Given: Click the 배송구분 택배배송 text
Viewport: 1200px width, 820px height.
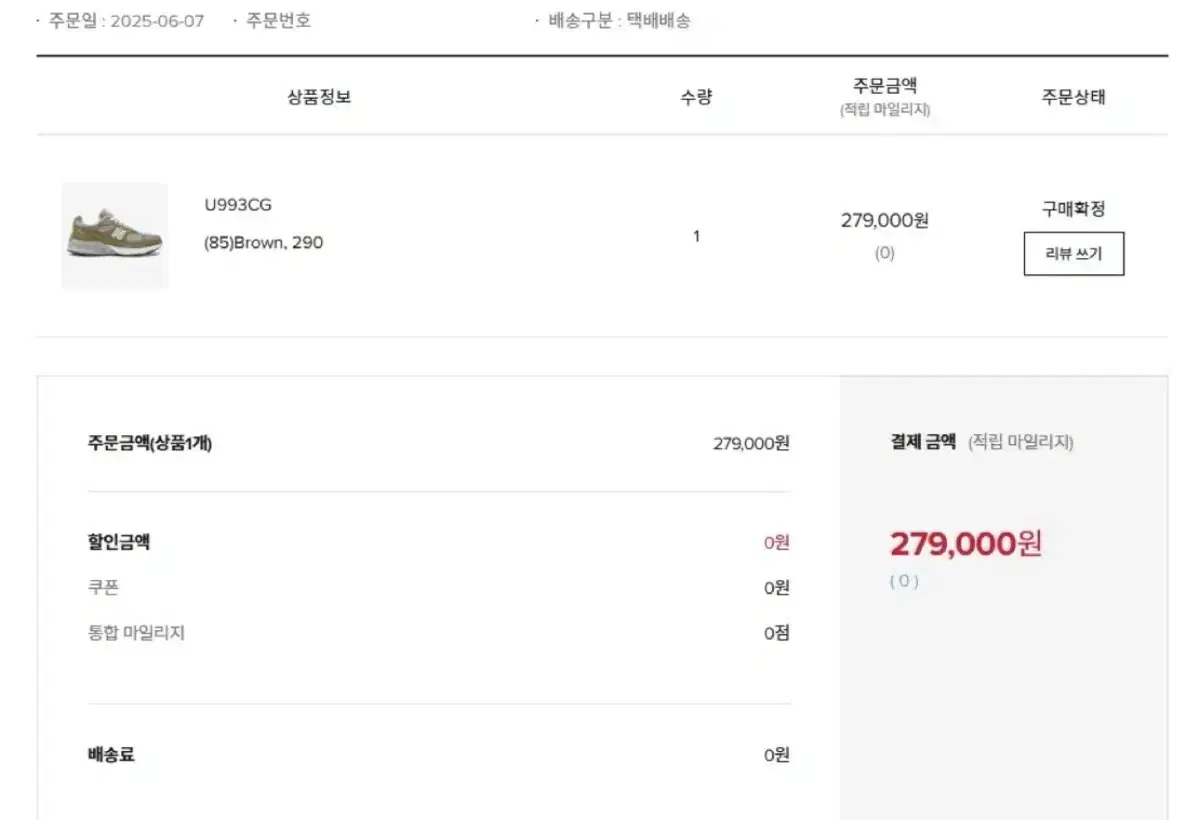Looking at the screenshot, I should [x=619, y=21].
